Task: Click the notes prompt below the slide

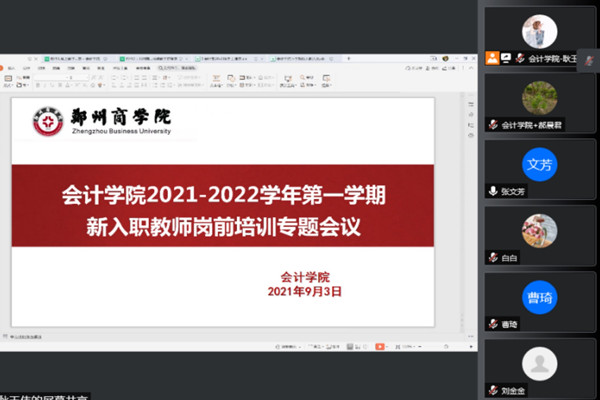Action: pyautogui.click(x=25, y=337)
